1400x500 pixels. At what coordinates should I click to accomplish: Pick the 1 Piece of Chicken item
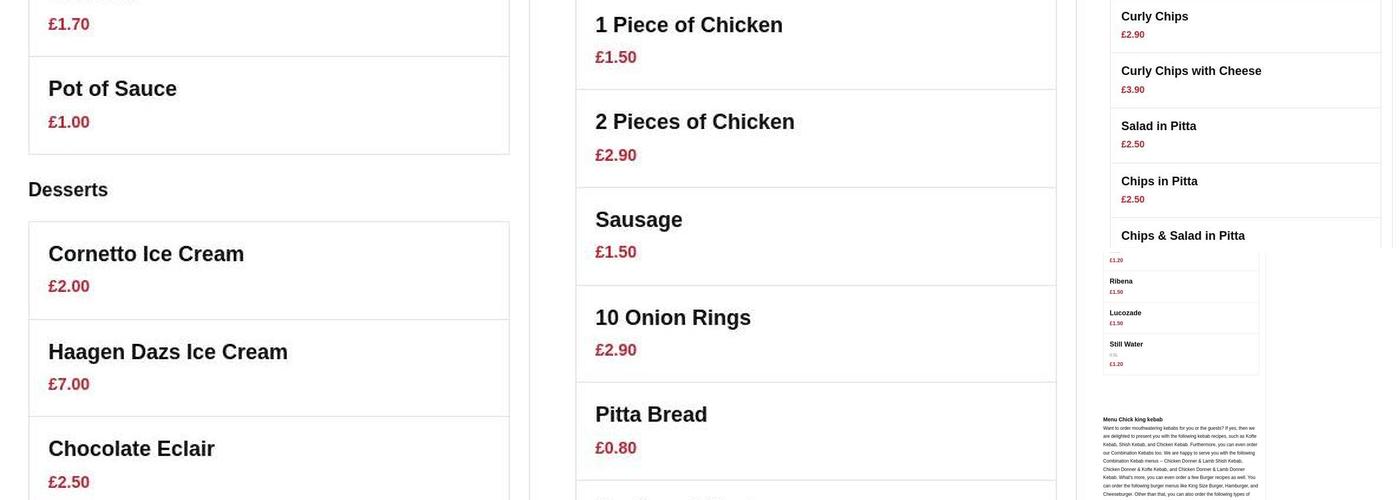(689, 25)
